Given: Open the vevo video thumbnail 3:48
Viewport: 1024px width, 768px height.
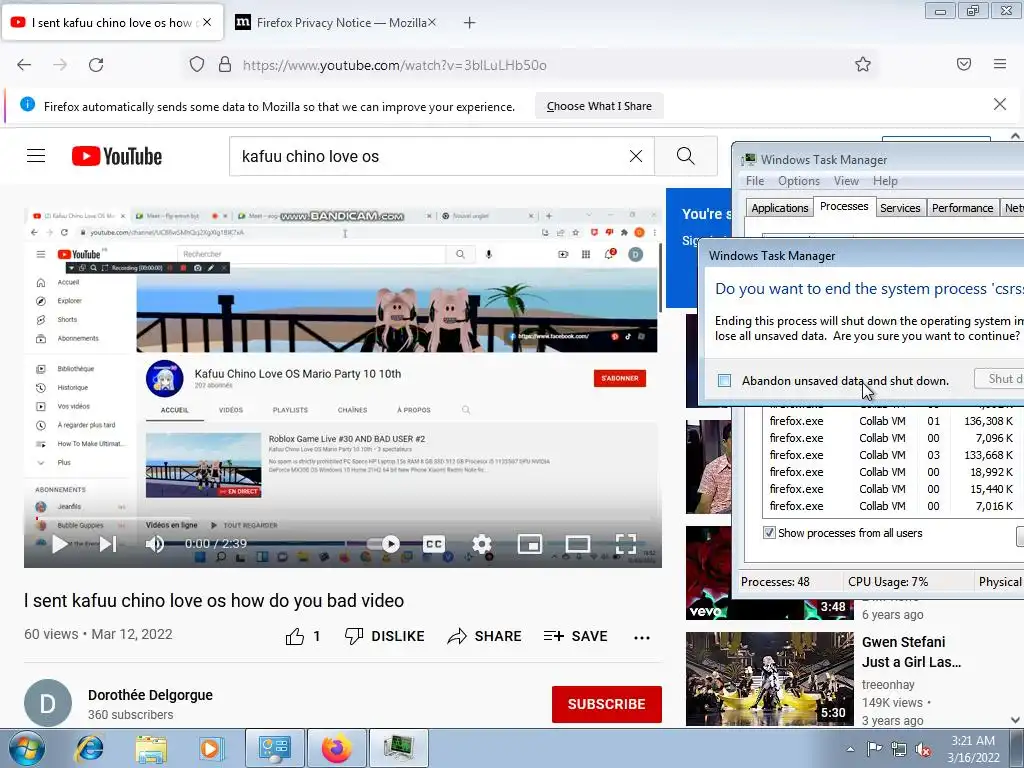Looking at the screenshot, I should [769, 573].
